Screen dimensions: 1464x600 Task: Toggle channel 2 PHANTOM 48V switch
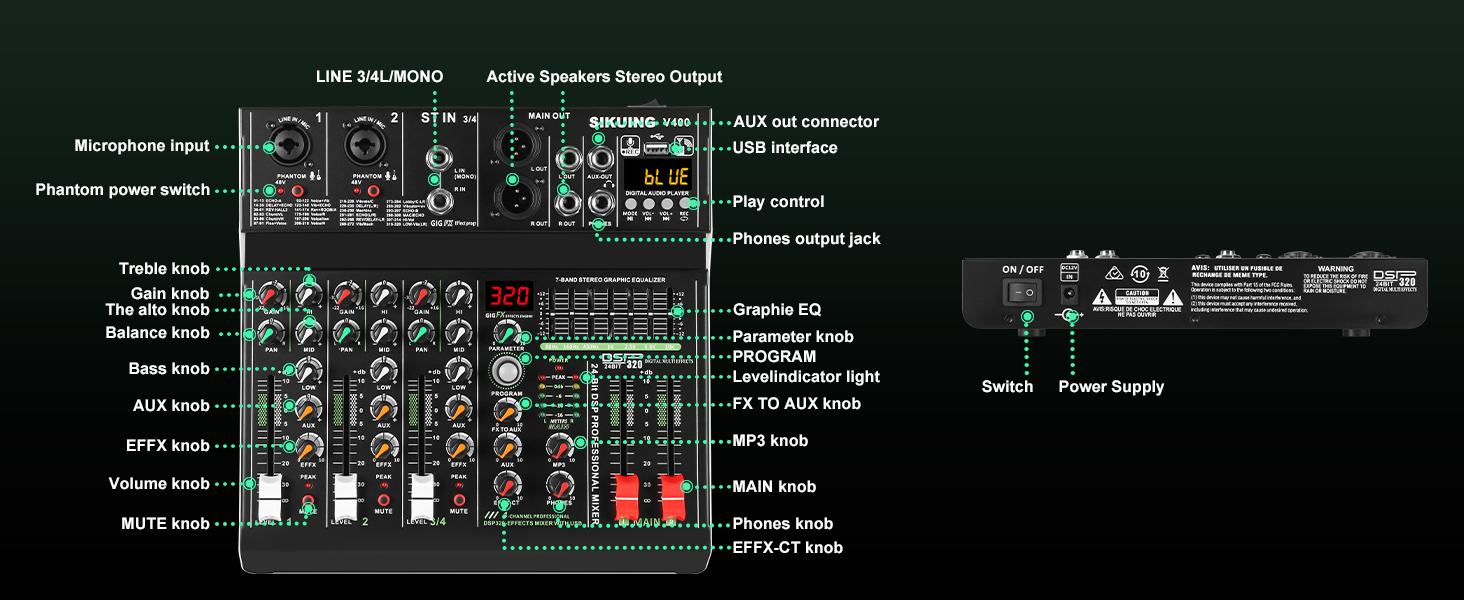coord(373,190)
